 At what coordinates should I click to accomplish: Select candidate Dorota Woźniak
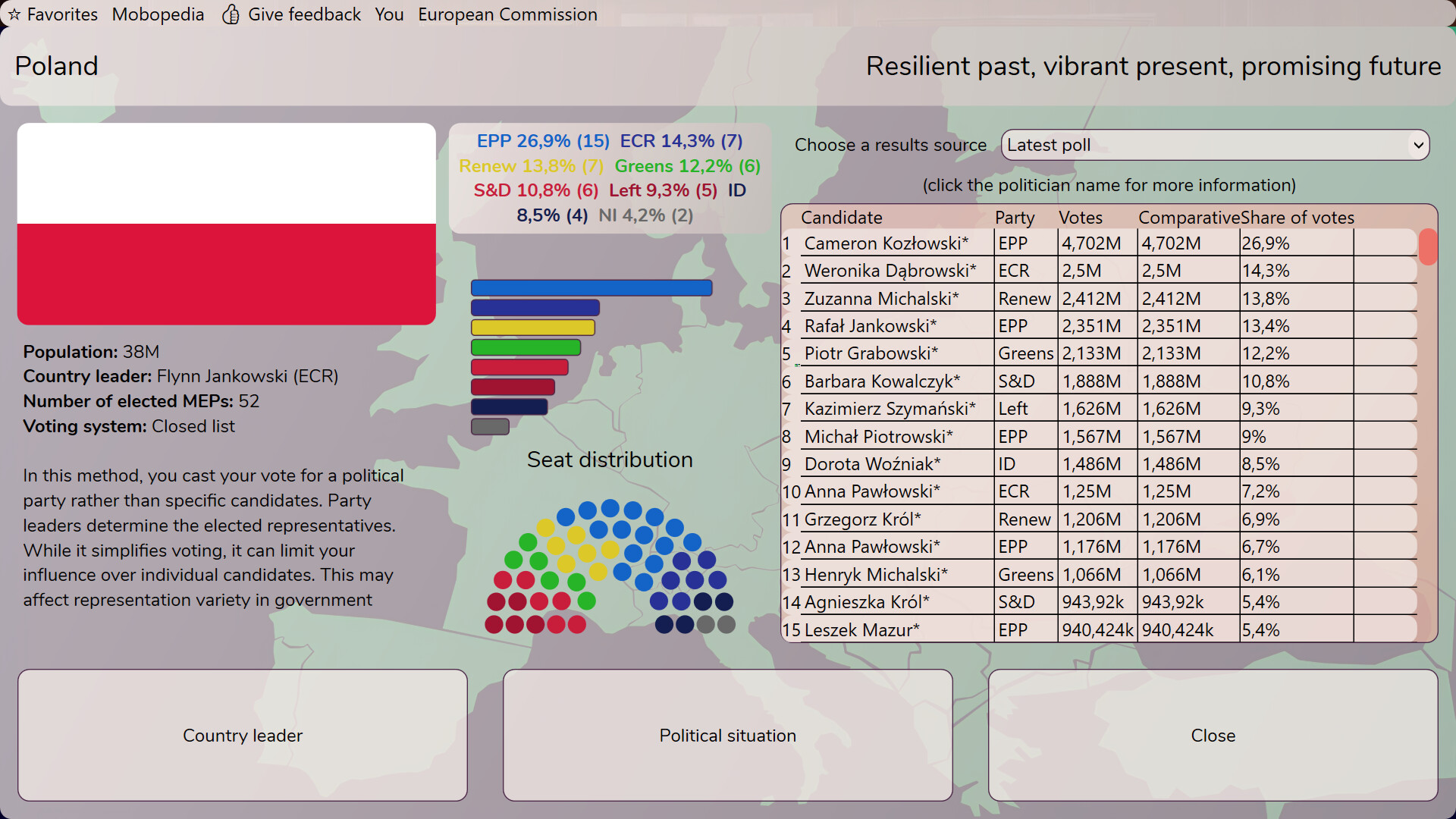[872, 464]
